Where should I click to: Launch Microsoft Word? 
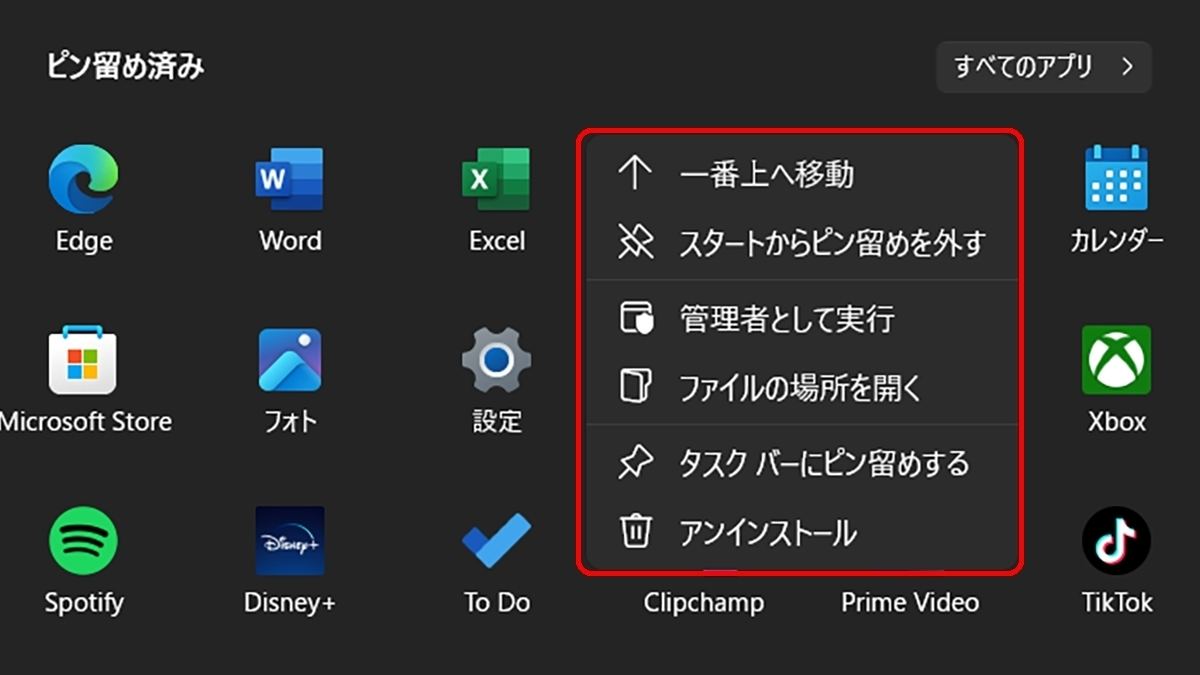coord(290,180)
